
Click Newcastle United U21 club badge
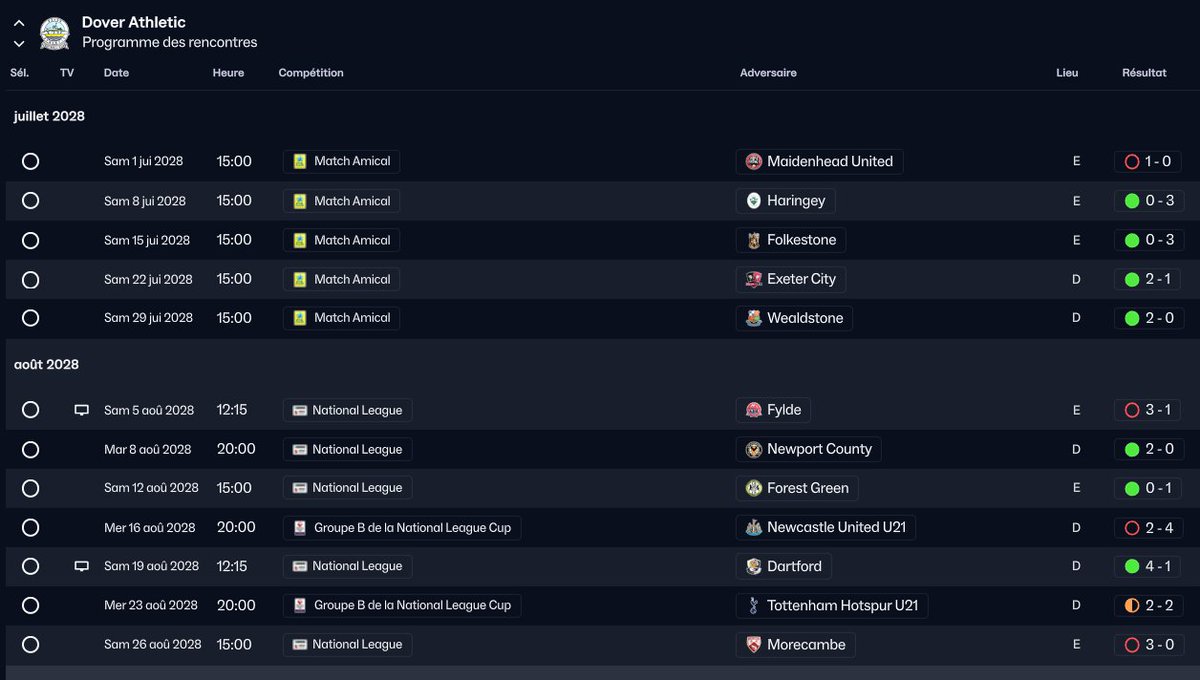pyautogui.click(x=754, y=527)
